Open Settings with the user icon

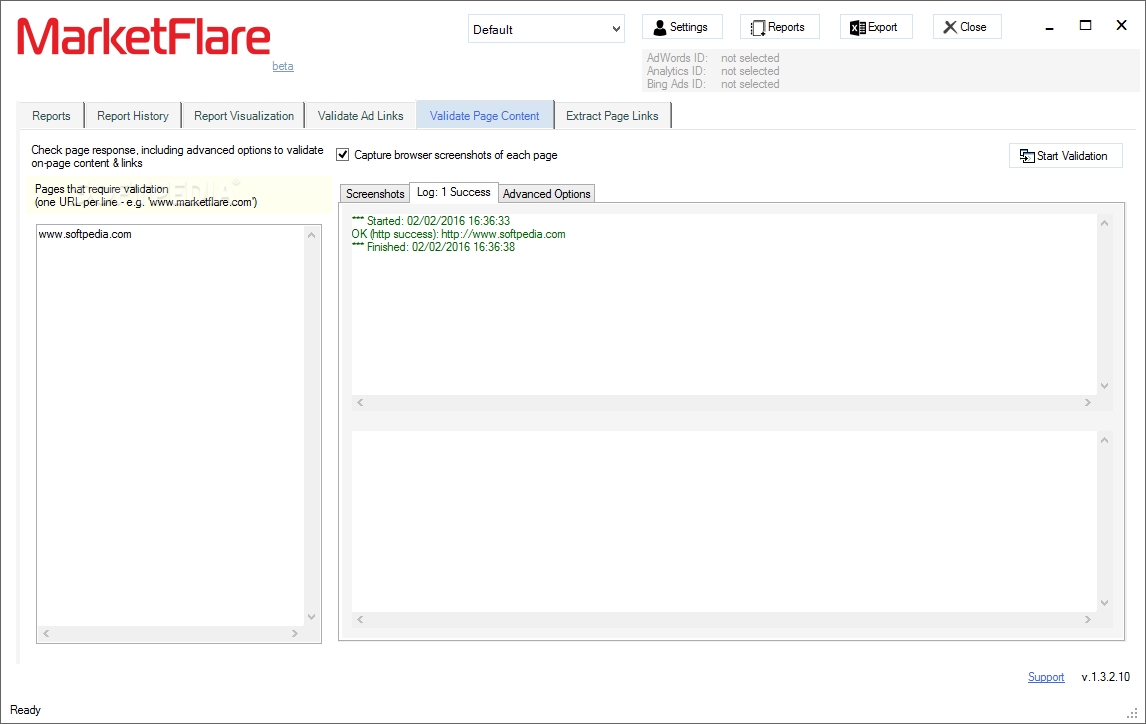tap(682, 27)
